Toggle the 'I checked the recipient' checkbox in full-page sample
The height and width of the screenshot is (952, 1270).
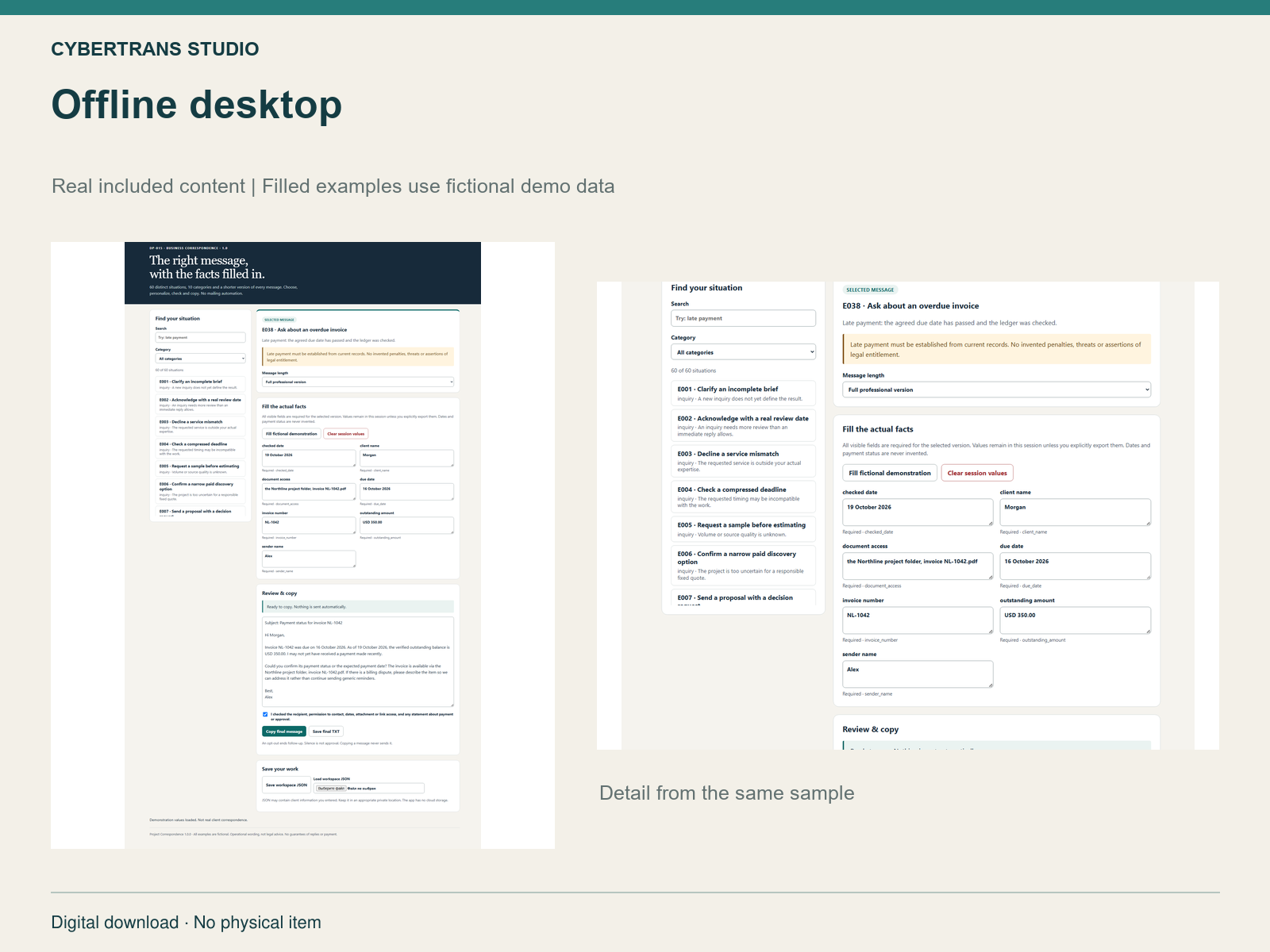[265, 714]
